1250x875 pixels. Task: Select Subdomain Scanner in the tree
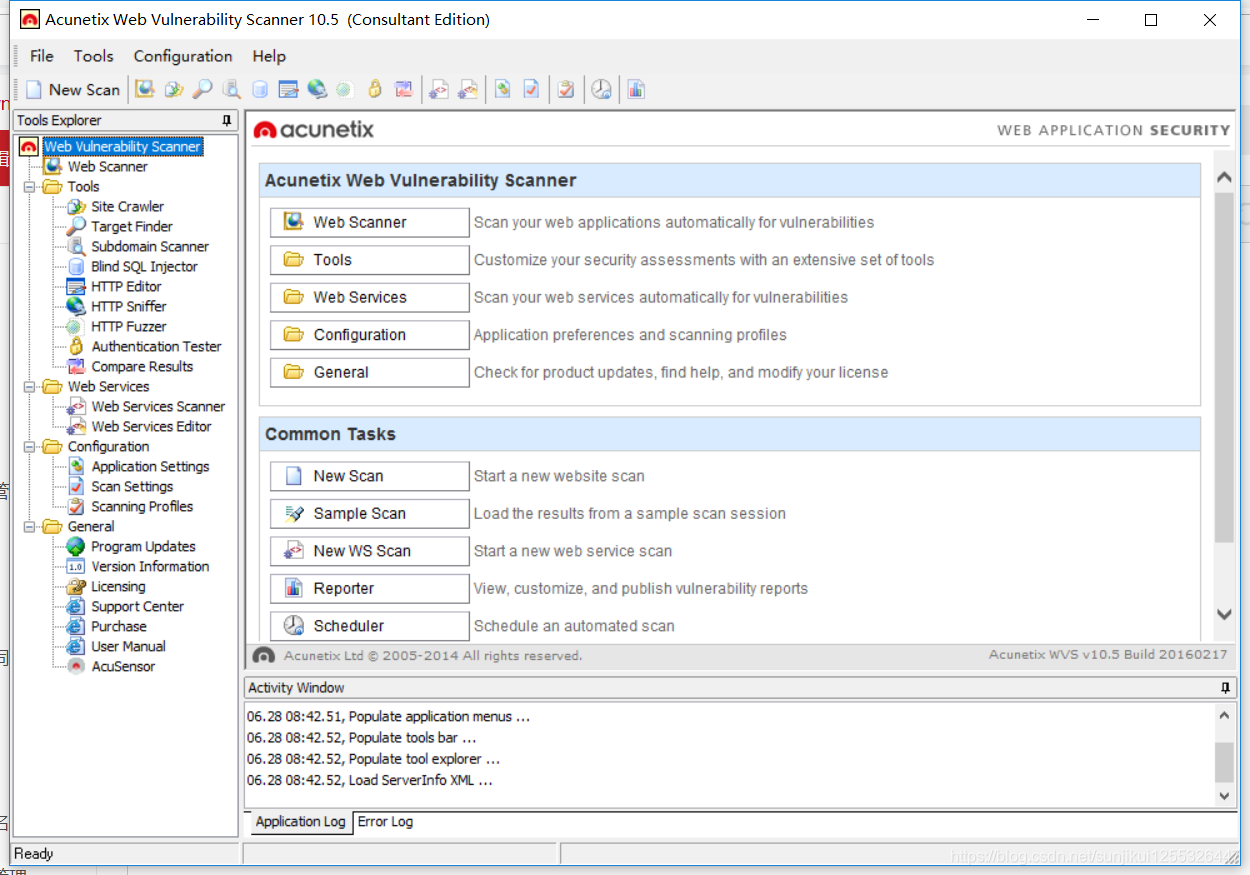click(x=150, y=247)
